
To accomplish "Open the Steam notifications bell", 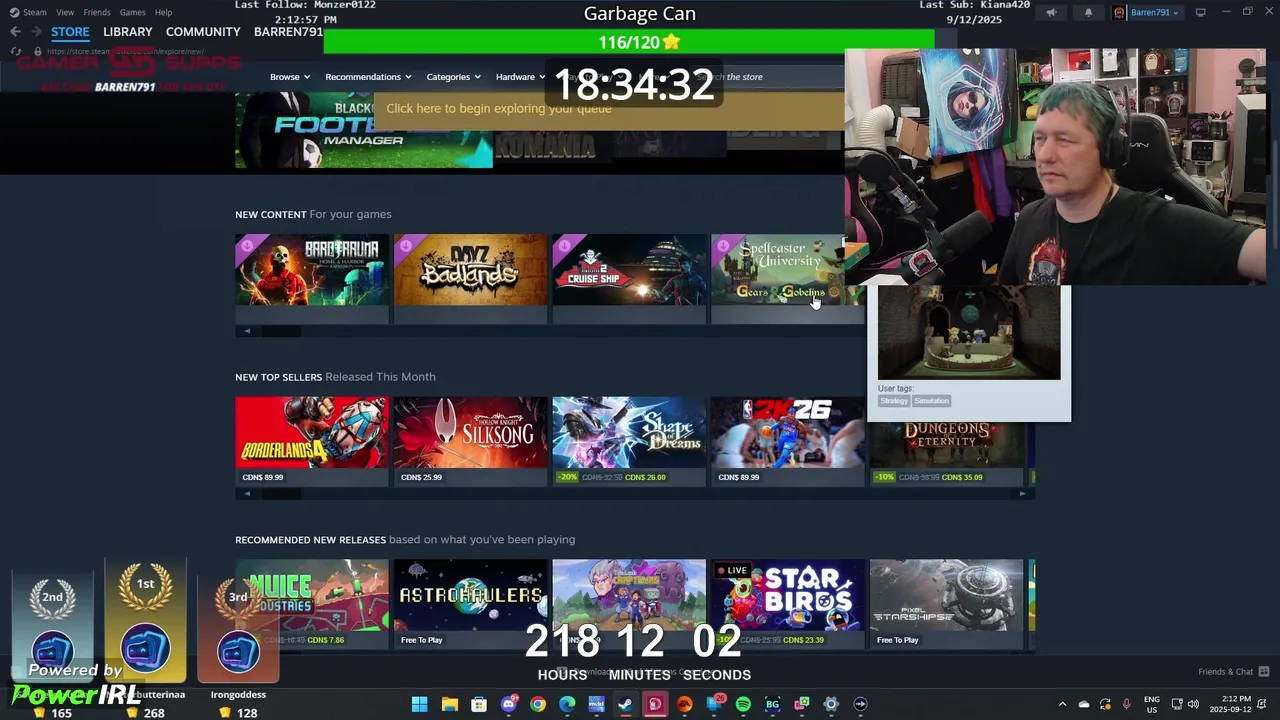I will (1088, 12).
